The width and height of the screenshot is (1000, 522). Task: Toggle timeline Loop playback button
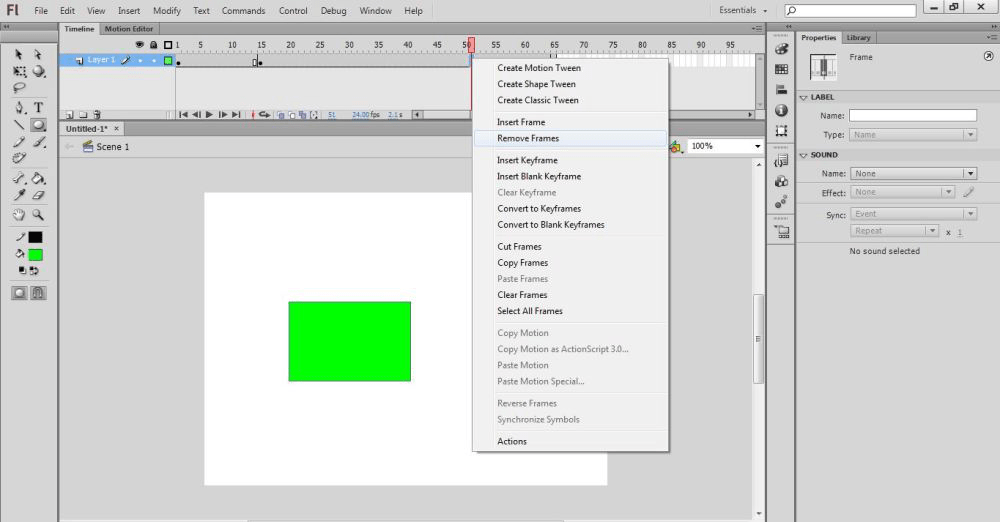pyautogui.click(x=265, y=115)
